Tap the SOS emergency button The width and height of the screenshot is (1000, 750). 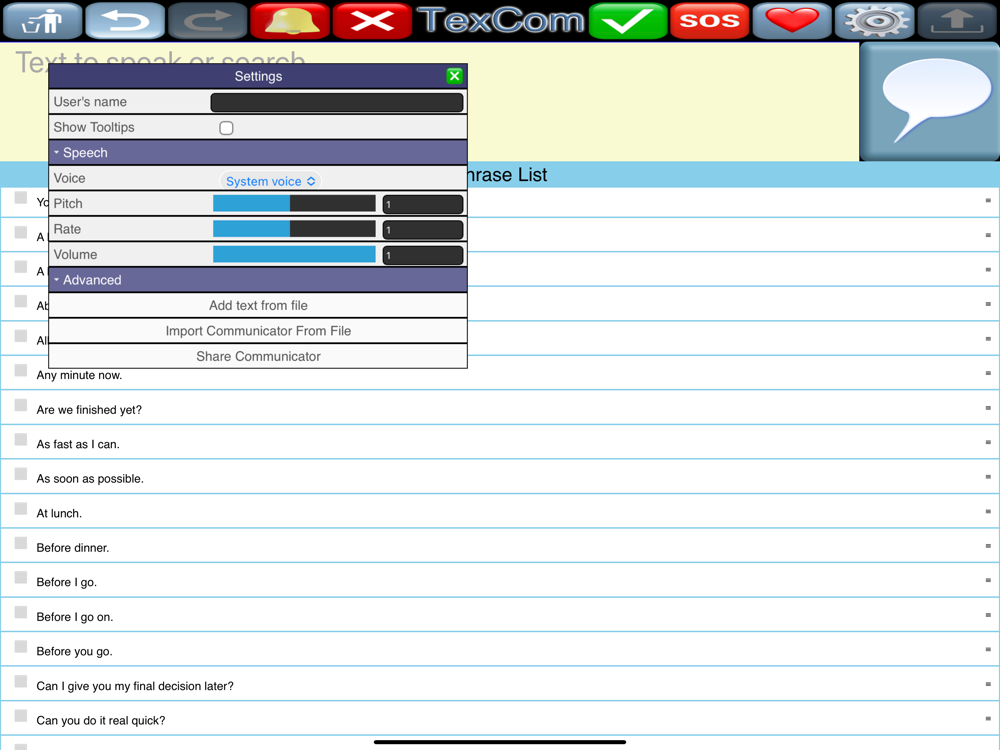click(710, 21)
